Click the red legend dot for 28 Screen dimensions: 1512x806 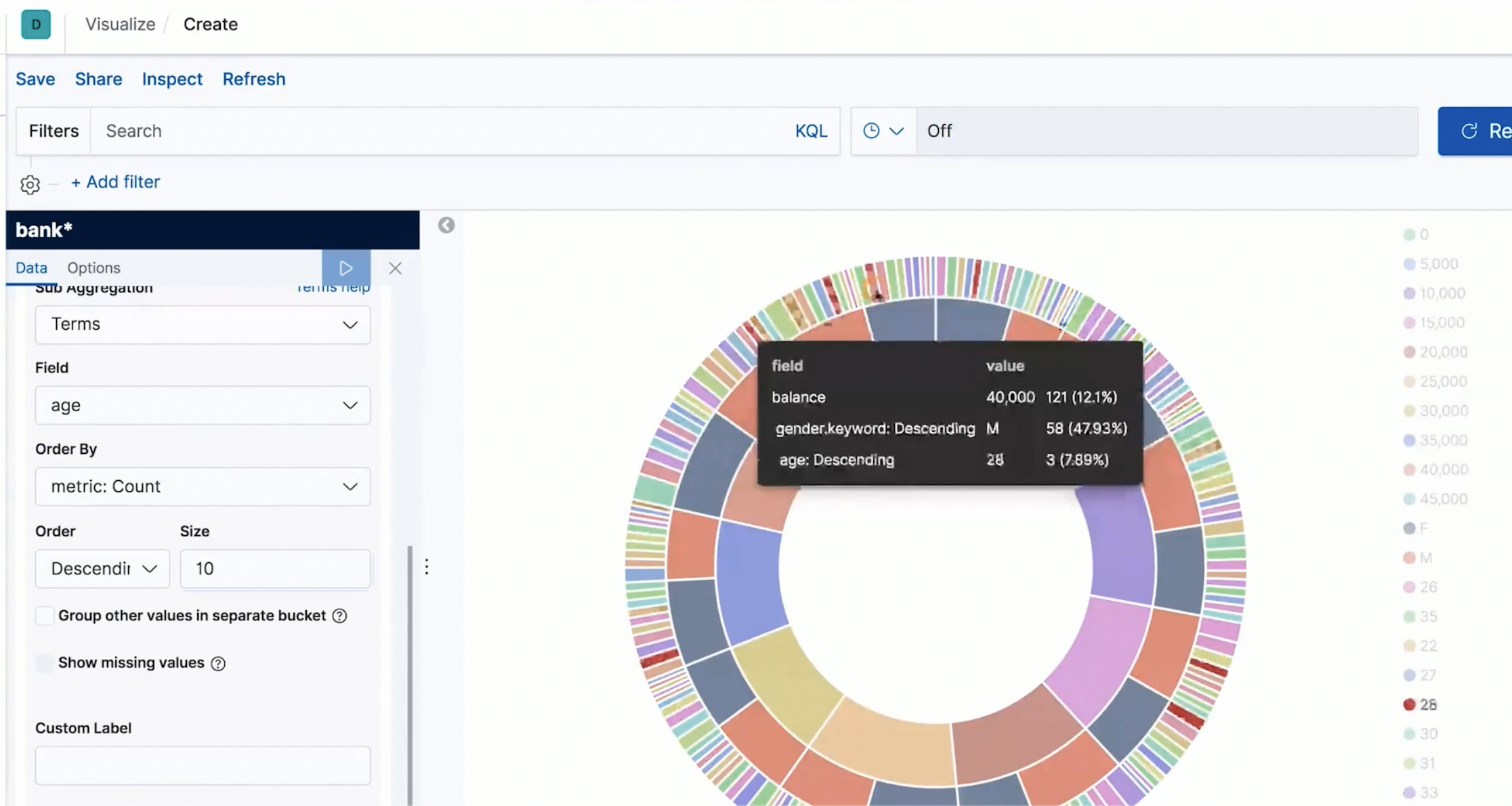pos(1409,704)
